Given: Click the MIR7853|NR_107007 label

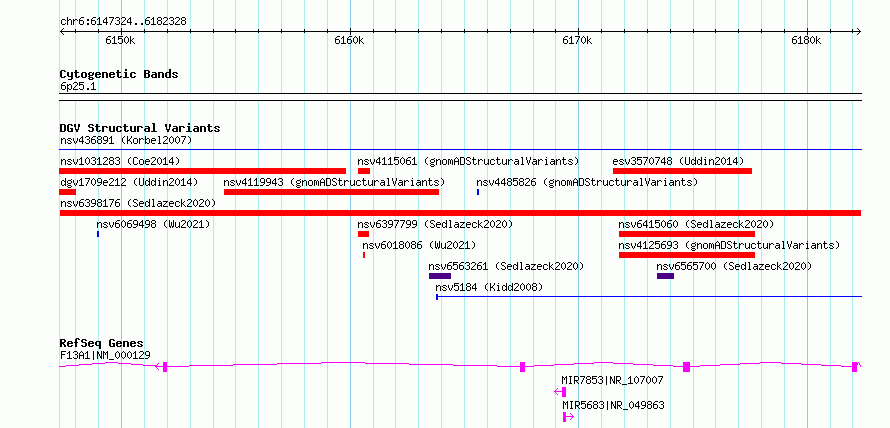Looking at the screenshot, I should click(x=612, y=380).
